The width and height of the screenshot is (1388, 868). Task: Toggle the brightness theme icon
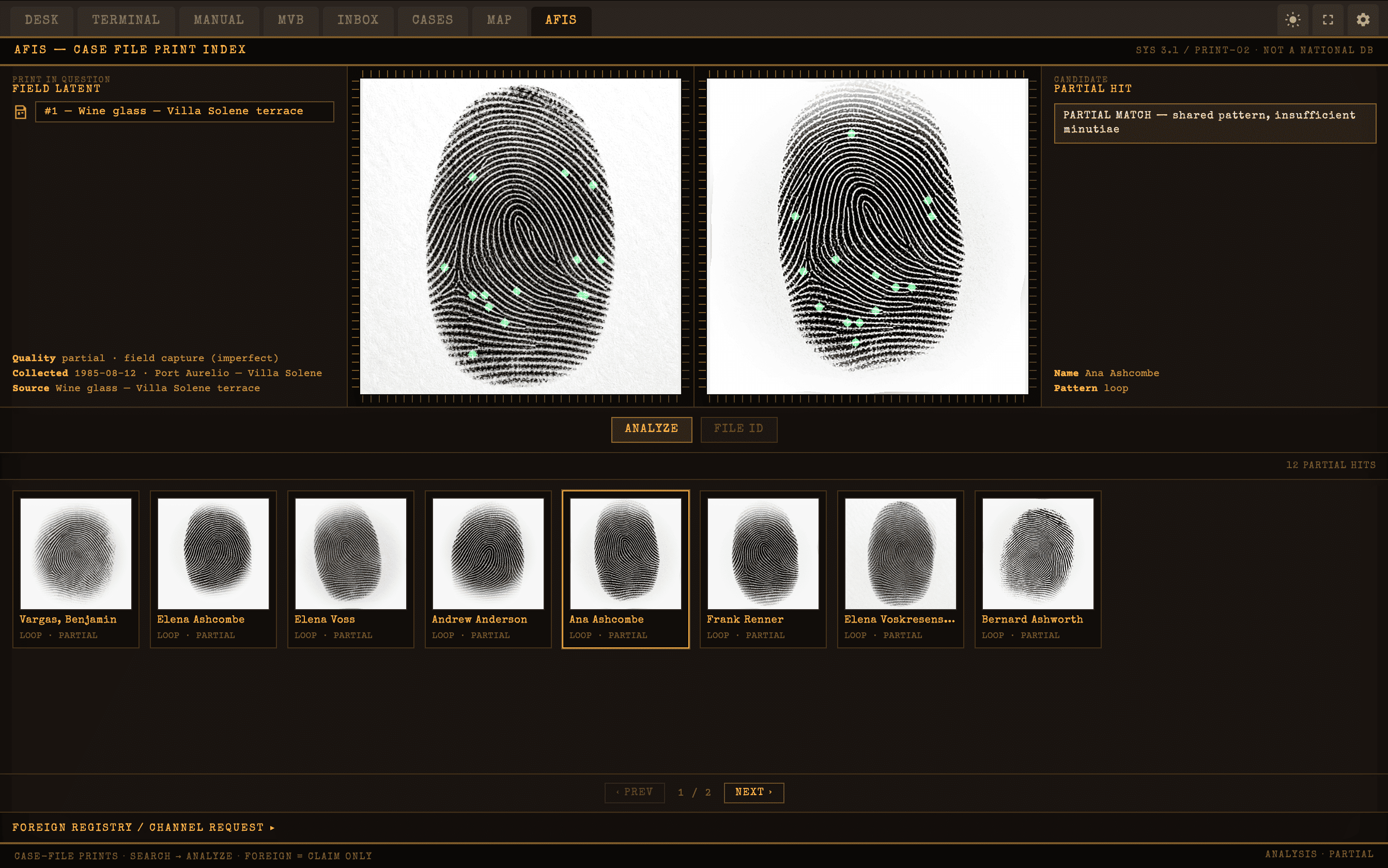[1293, 20]
